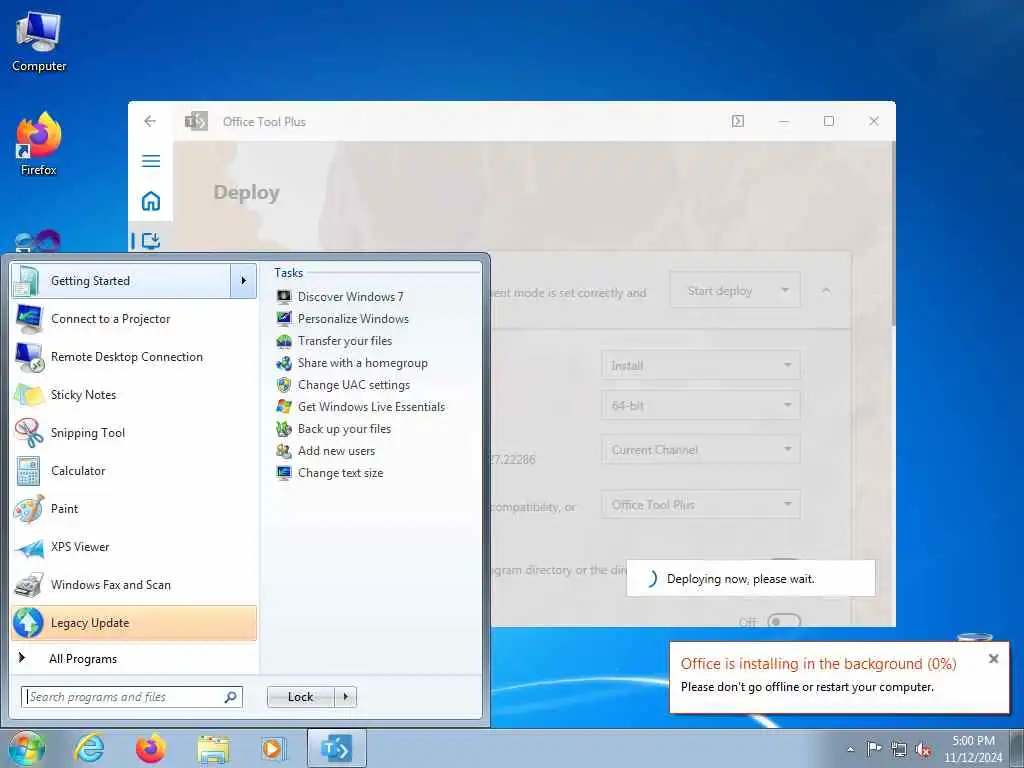Viewport: 1024px width, 768px height.
Task: Open the Computer desktop icon
Action: (x=39, y=42)
